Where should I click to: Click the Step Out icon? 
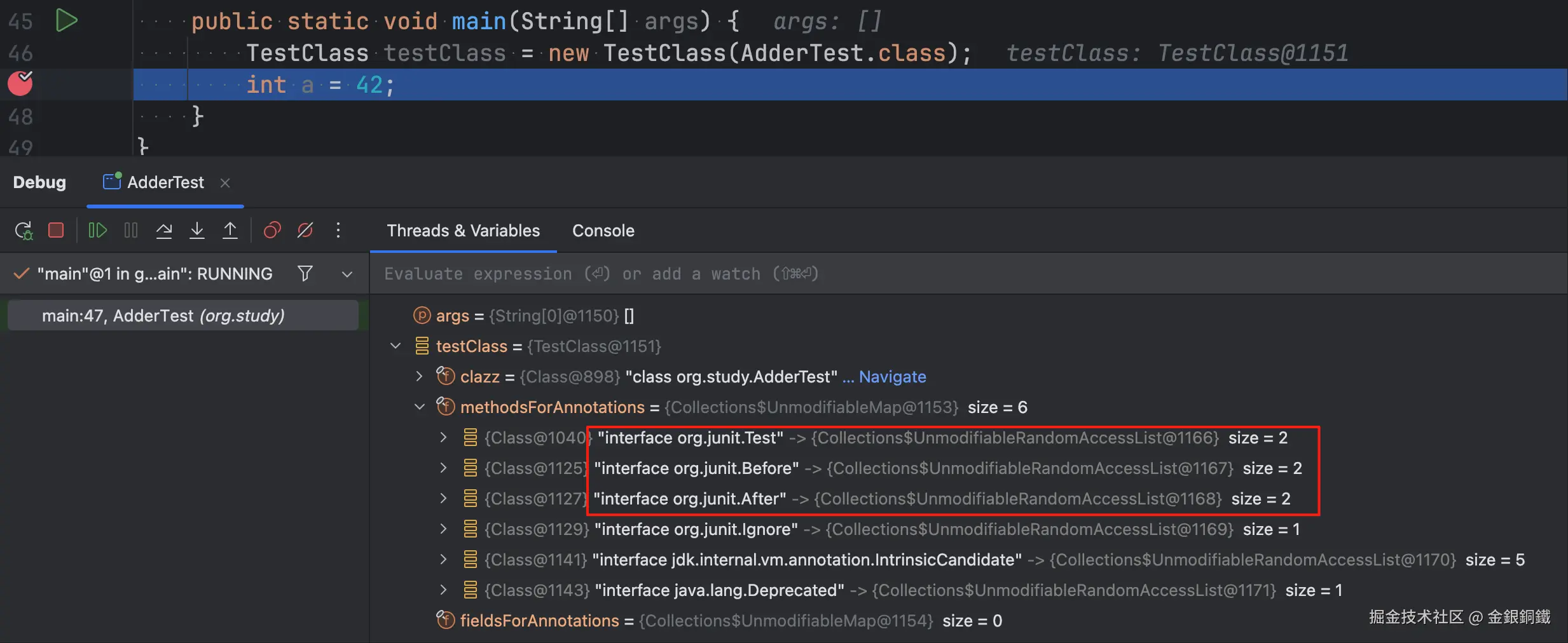(x=230, y=230)
